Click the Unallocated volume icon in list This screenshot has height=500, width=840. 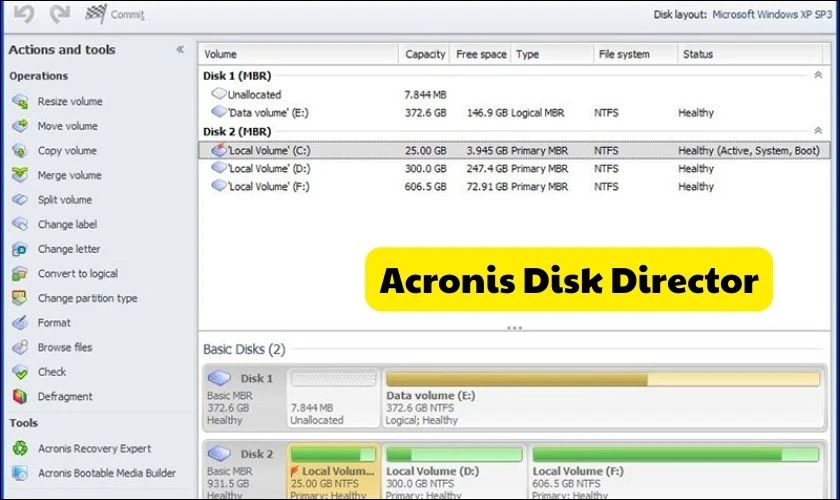(x=219, y=94)
